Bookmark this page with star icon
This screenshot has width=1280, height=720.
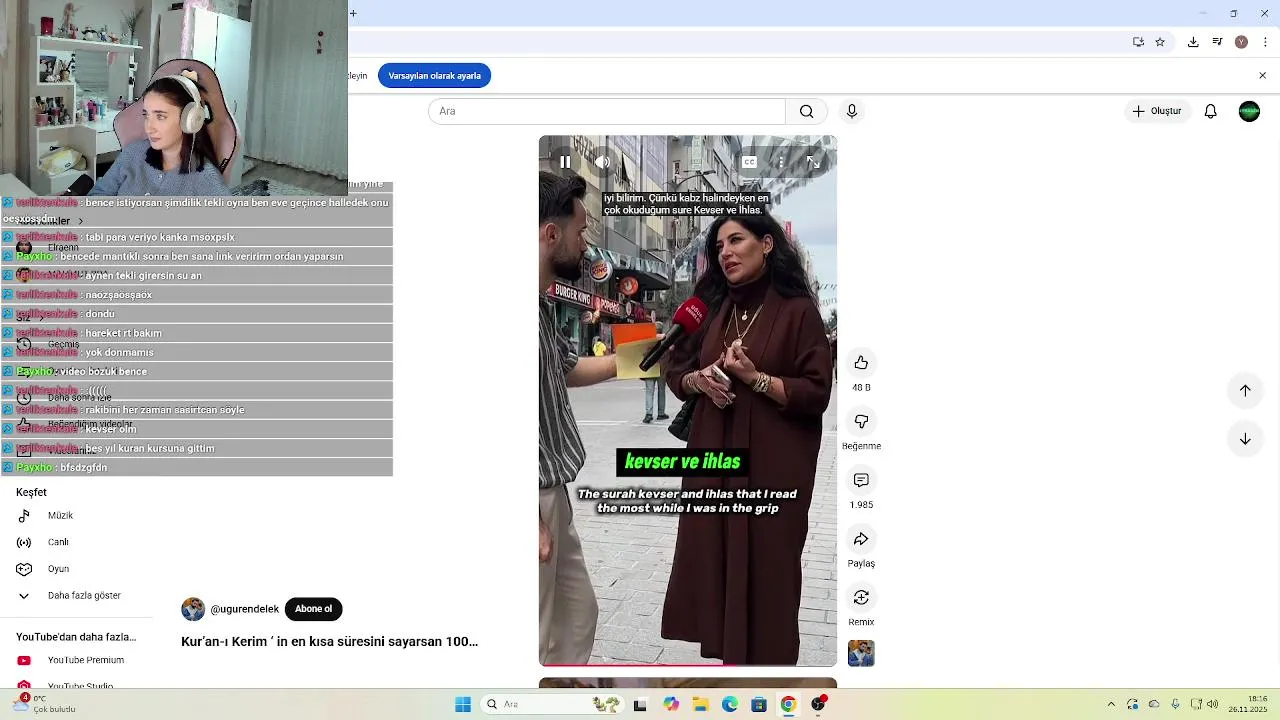1160,42
